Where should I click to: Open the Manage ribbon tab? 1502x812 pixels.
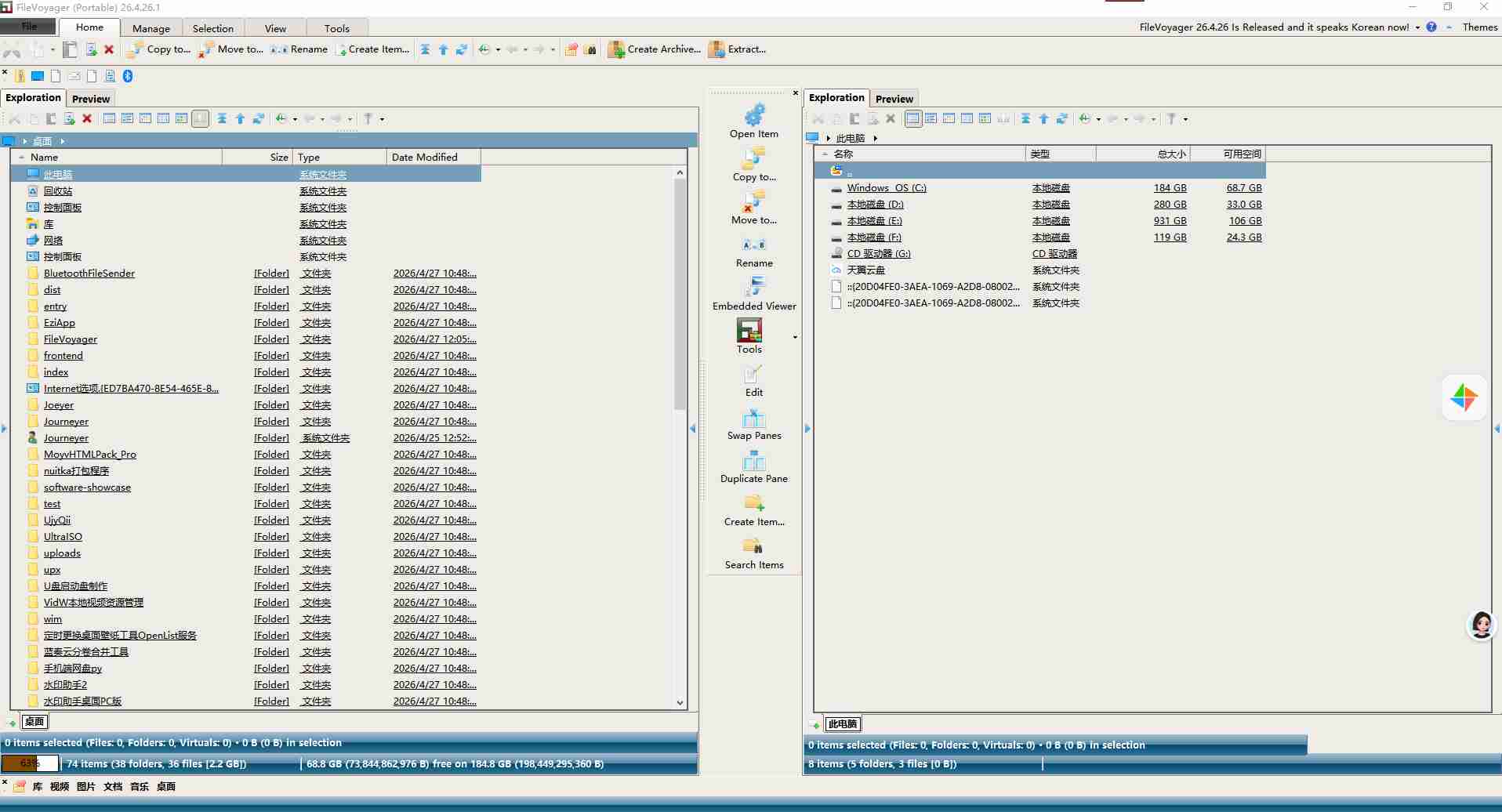pos(151,28)
